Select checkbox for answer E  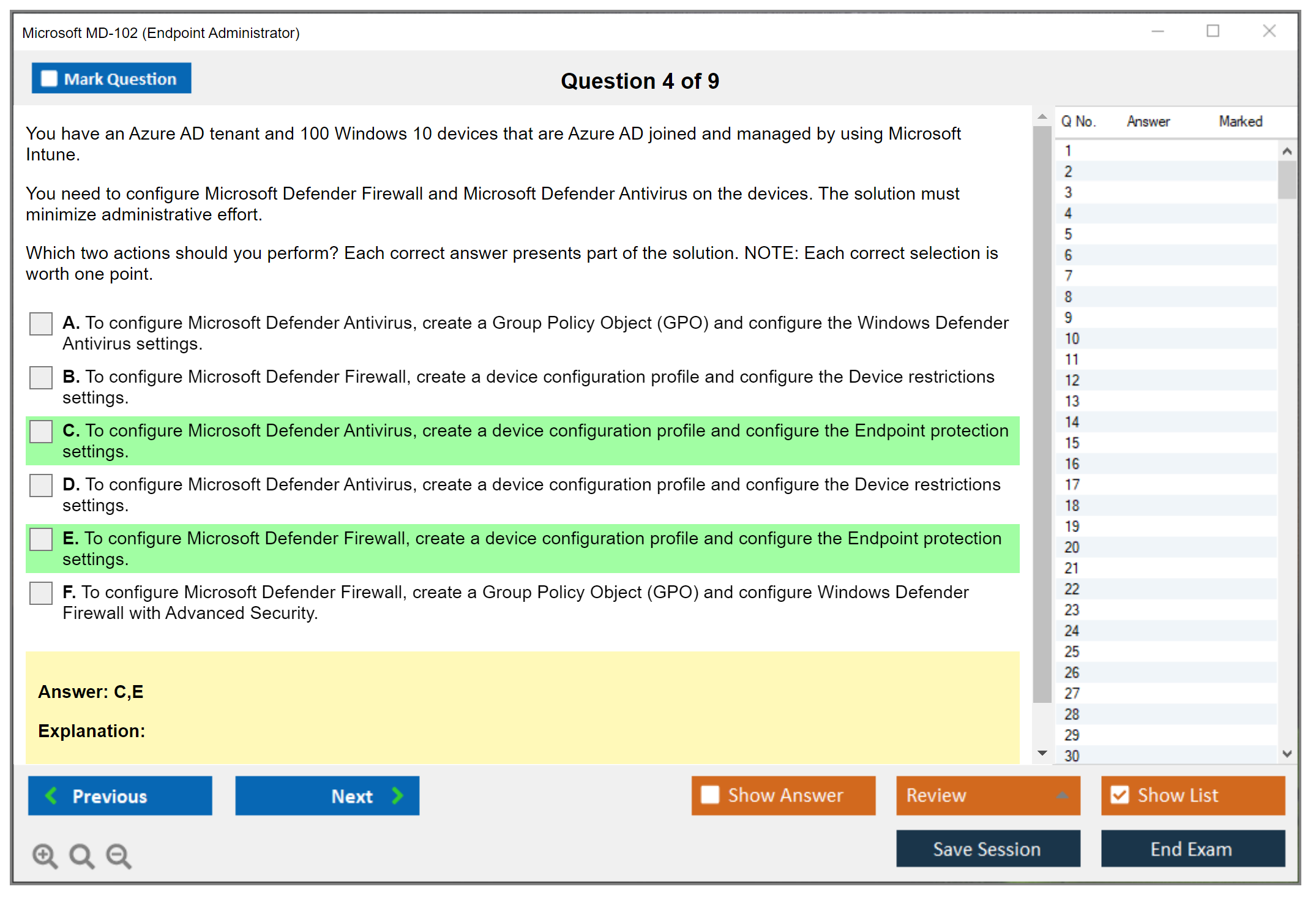coord(41,539)
